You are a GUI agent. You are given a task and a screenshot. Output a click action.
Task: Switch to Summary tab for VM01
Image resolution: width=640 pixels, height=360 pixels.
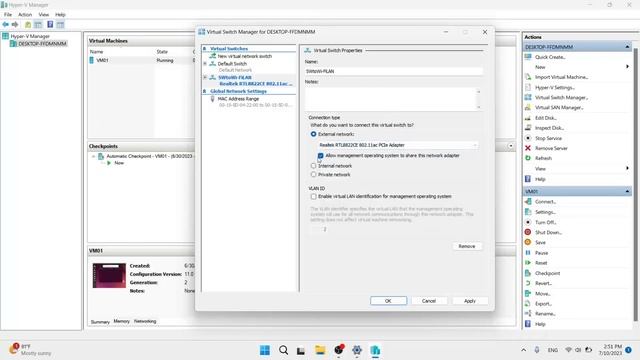100,322
